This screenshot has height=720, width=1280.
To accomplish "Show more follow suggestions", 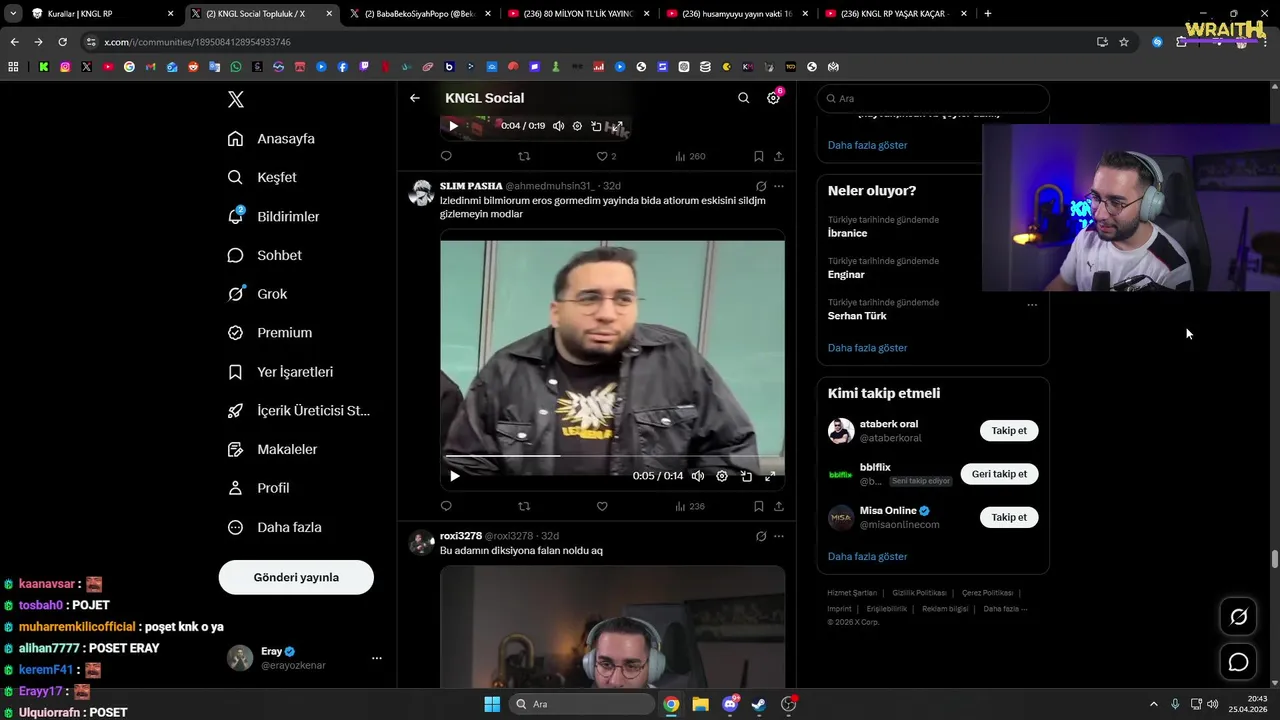I will (867, 556).
